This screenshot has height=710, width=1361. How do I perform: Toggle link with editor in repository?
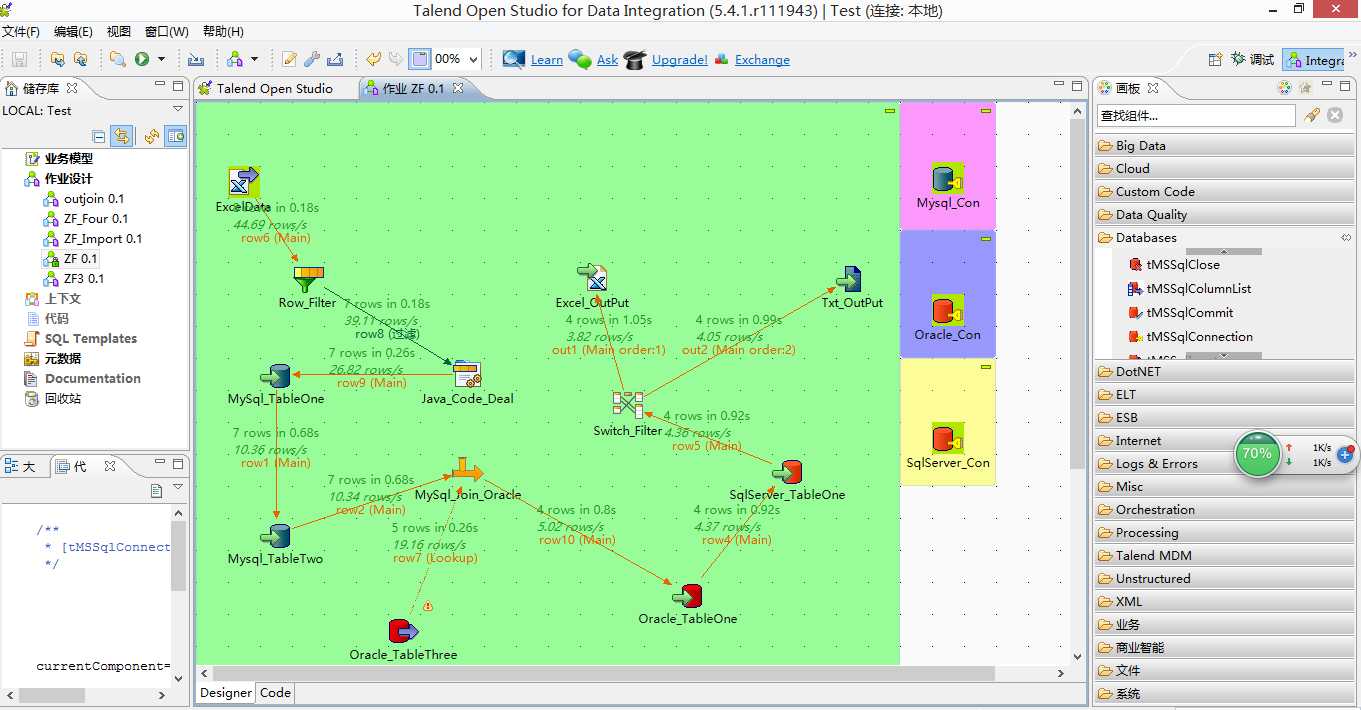click(122, 136)
